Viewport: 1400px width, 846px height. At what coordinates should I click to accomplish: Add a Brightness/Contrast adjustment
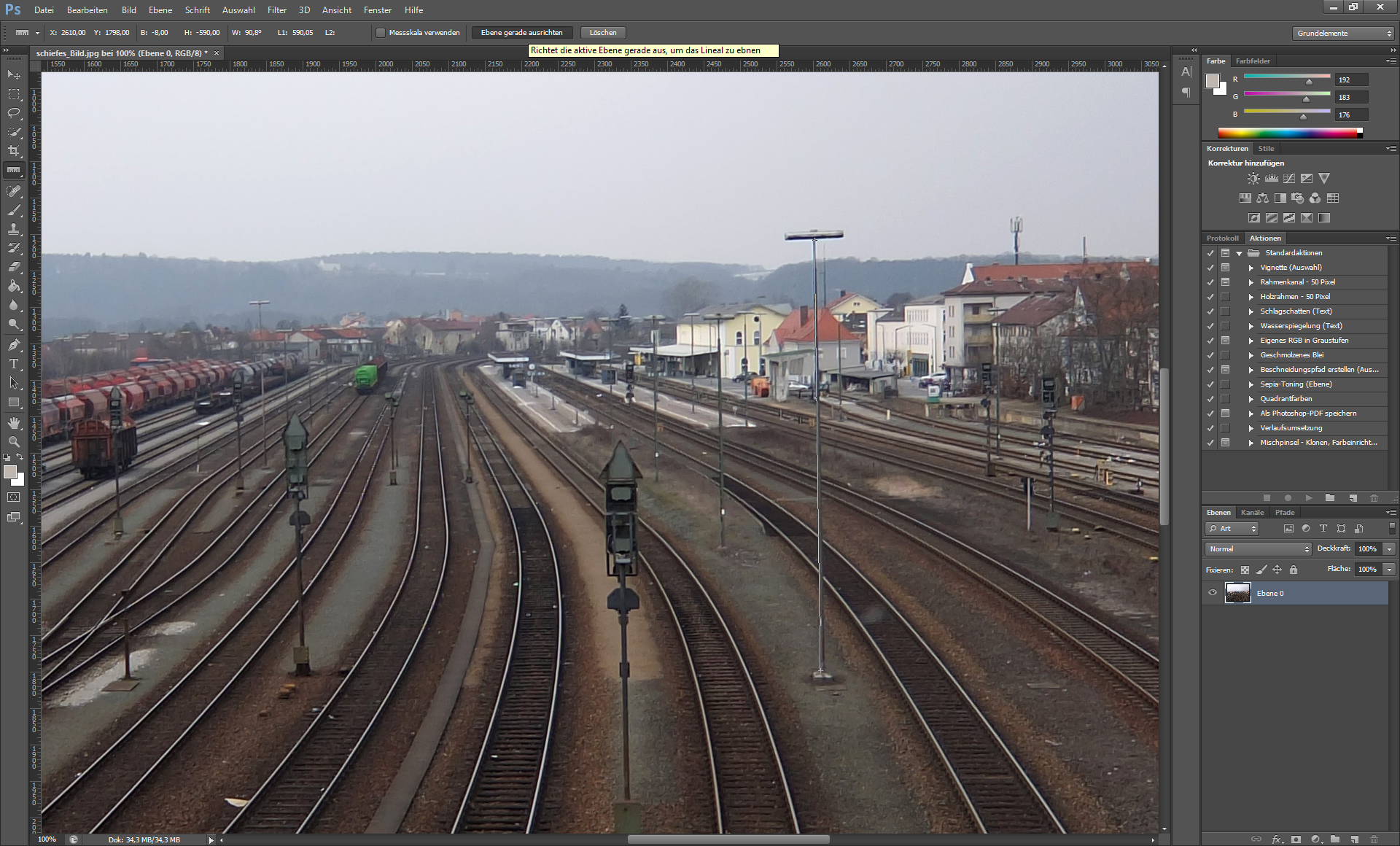(1253, 179)
